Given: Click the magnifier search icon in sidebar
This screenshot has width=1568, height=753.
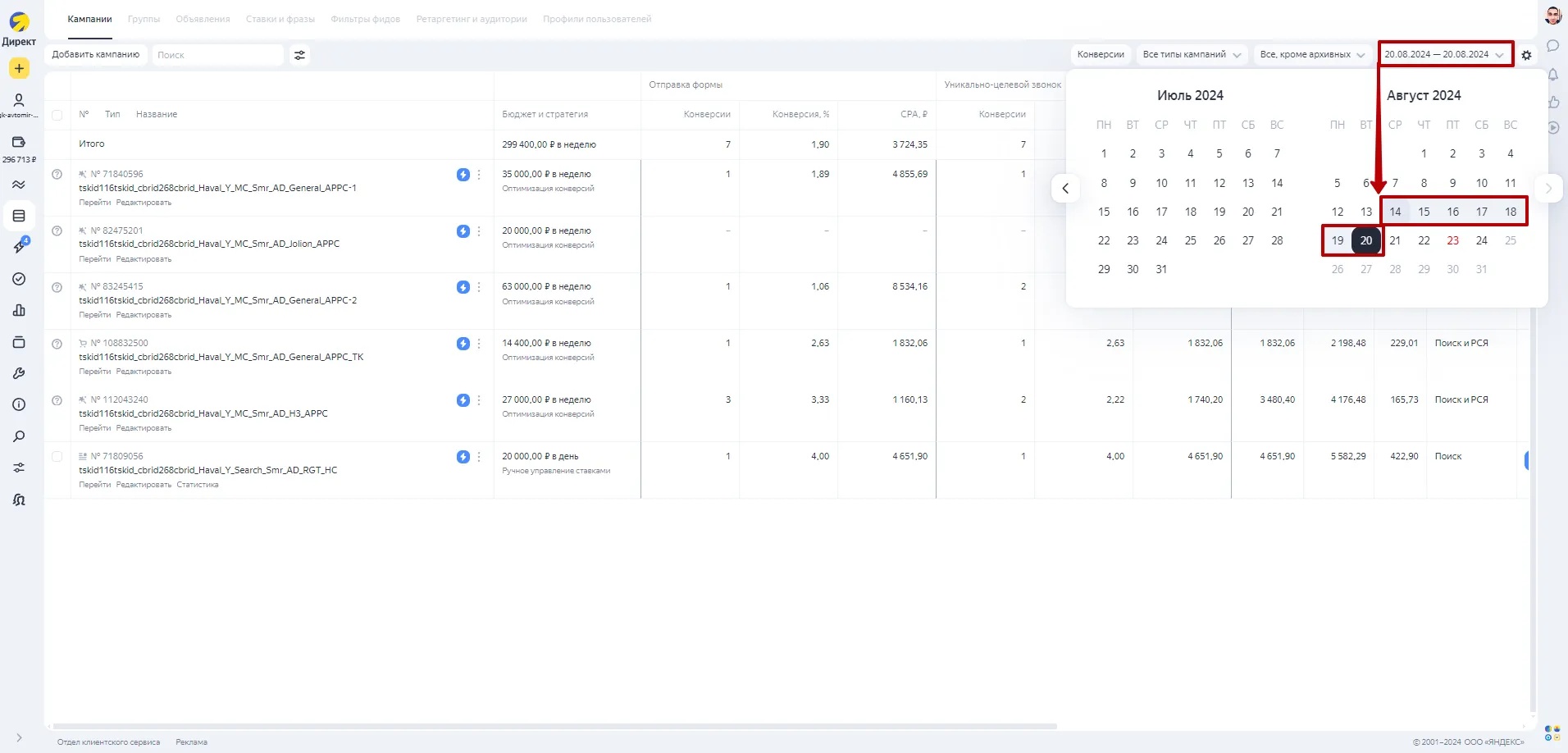Looking at the screenshot, I should 19,436.
